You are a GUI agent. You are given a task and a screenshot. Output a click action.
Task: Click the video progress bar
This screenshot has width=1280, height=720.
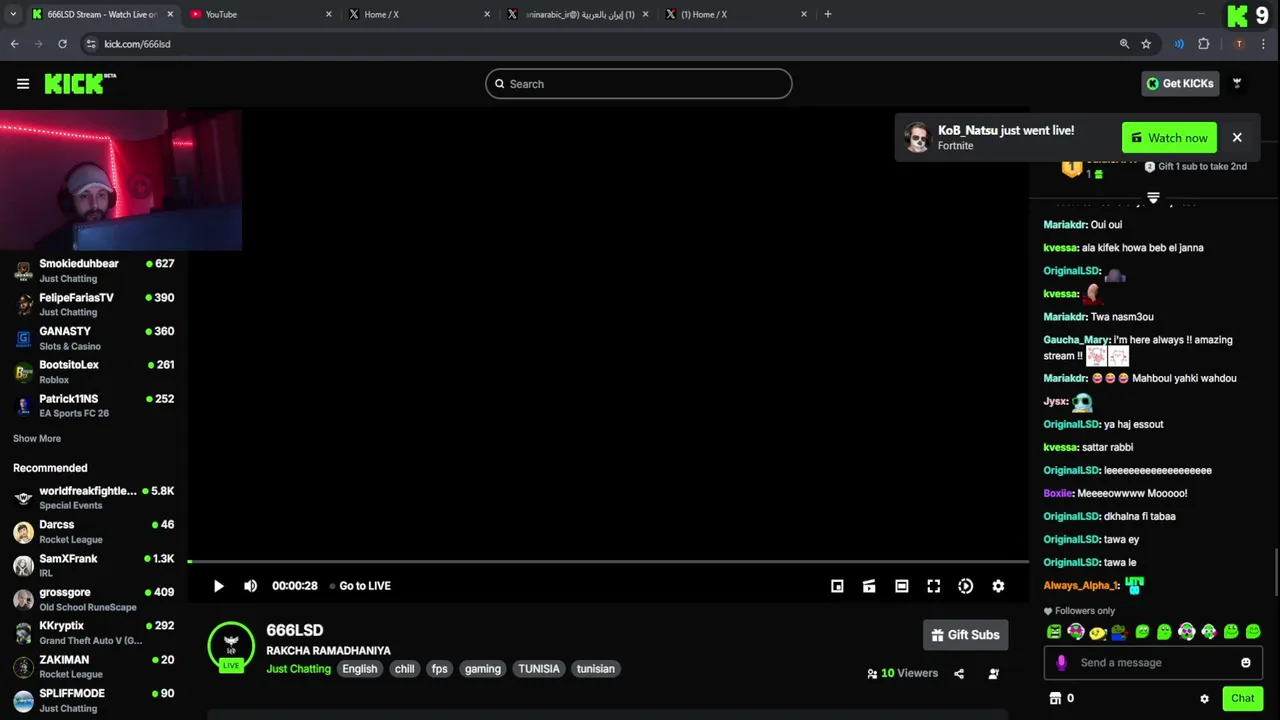(608, 562)
